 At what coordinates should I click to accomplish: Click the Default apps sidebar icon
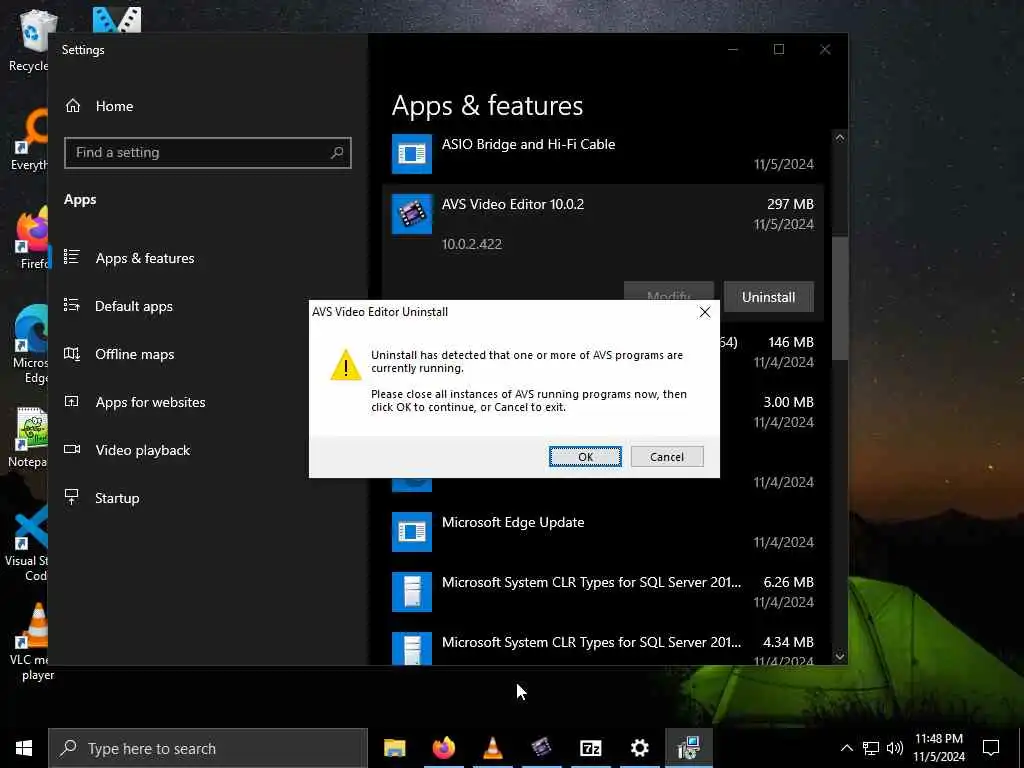tap(72, 305)
